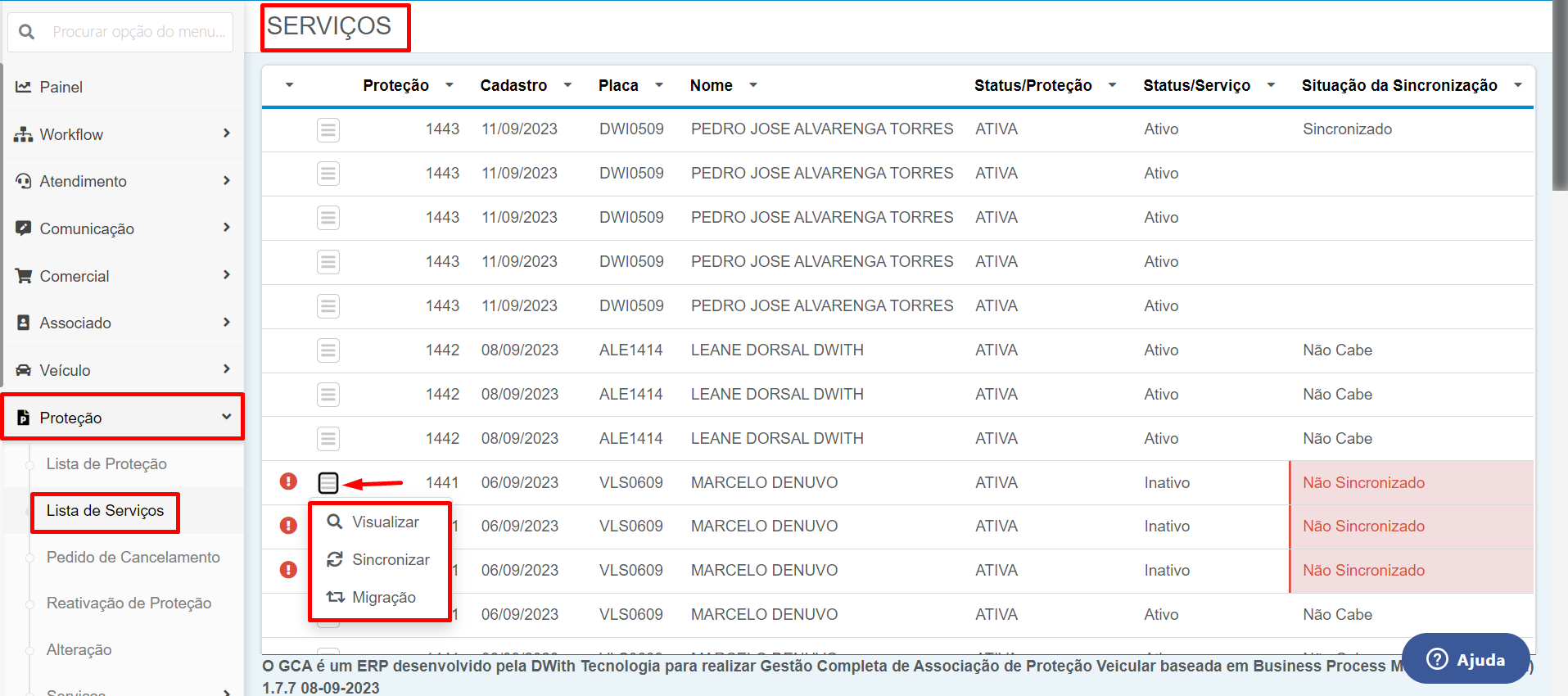Viewport: 1568px width, 696px height.
Task: Sort by the Status/Proteção column header
Action: [x=1033, y=85]
